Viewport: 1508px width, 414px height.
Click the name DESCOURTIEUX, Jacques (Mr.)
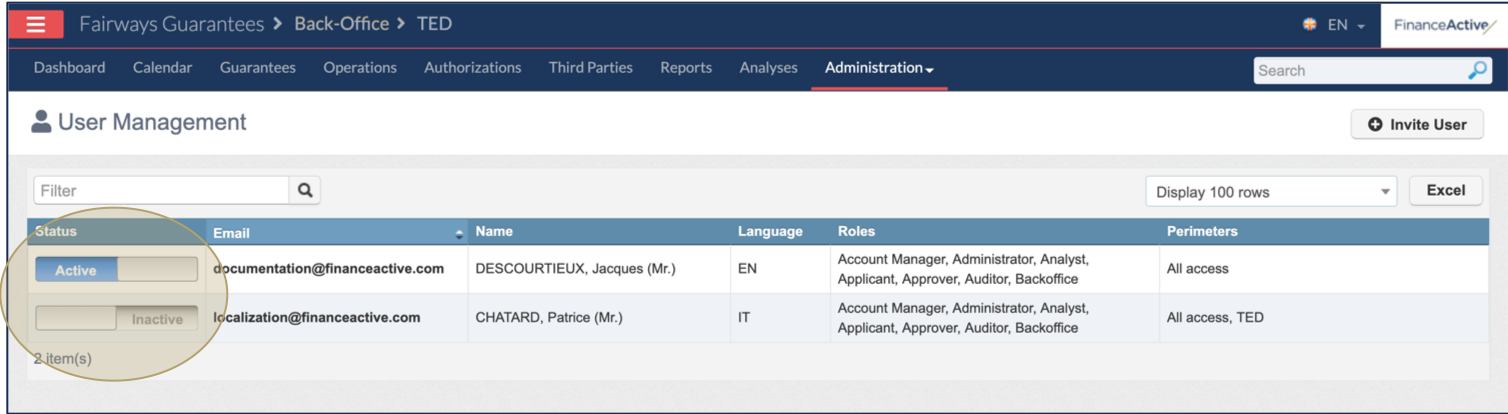pyautogui.click(x=575, y=269)
